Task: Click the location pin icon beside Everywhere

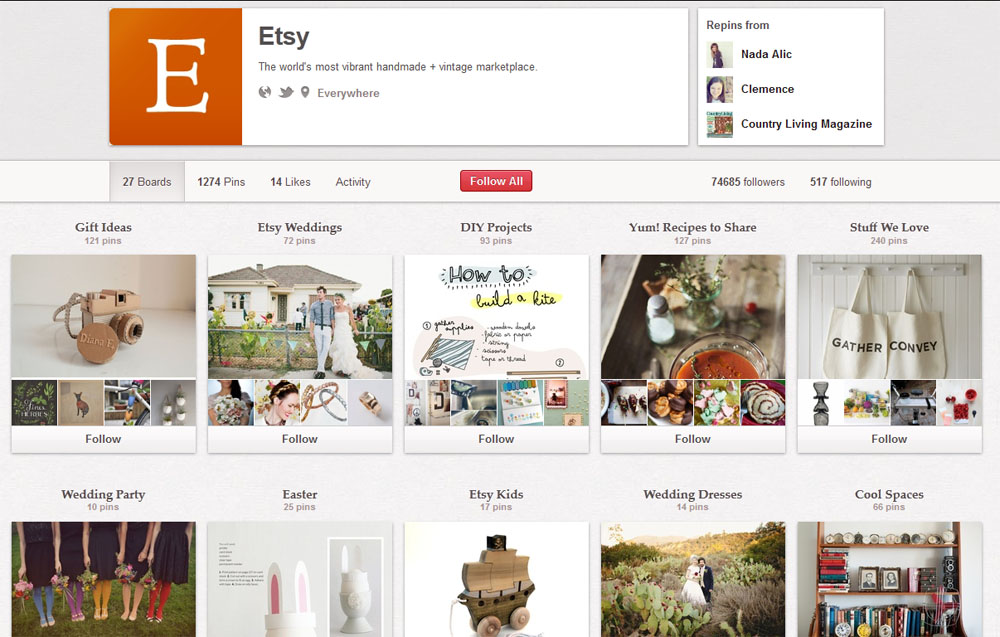Action: pos(305,92)
